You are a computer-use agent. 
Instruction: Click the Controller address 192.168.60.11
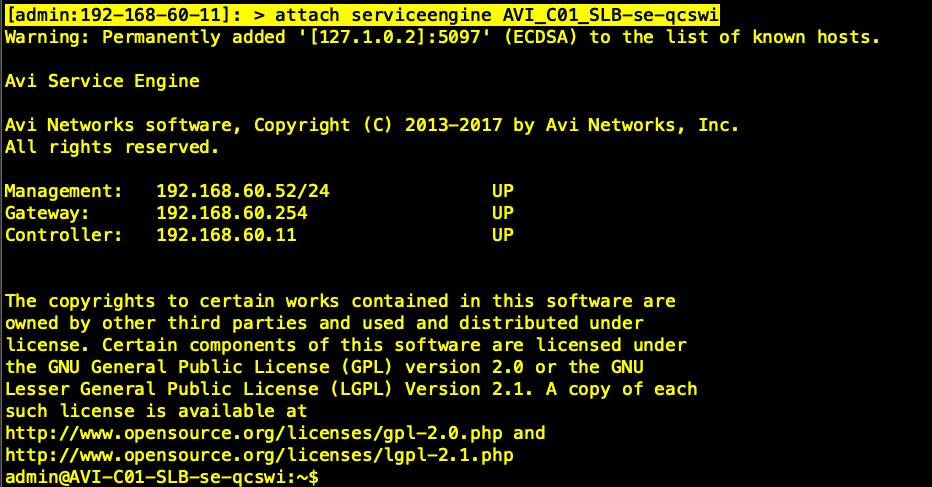coord(226,235)
